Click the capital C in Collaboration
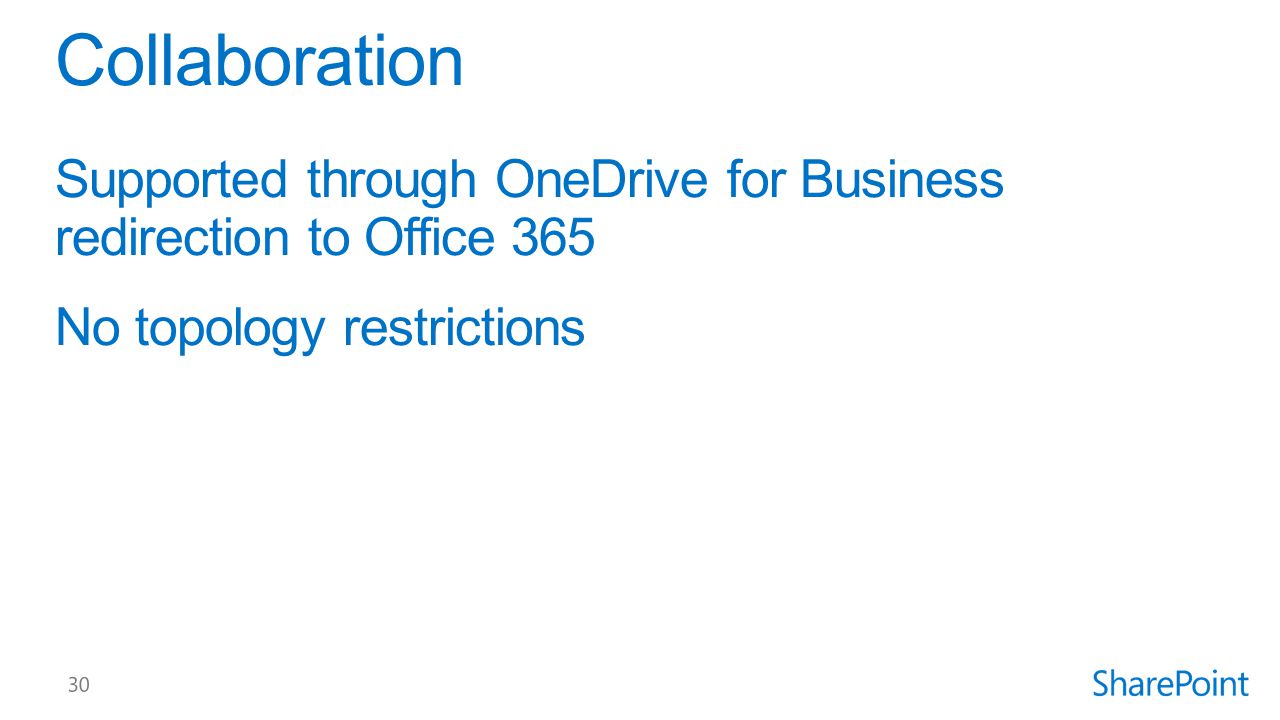Screen dimensions: 1280x720 80,60
